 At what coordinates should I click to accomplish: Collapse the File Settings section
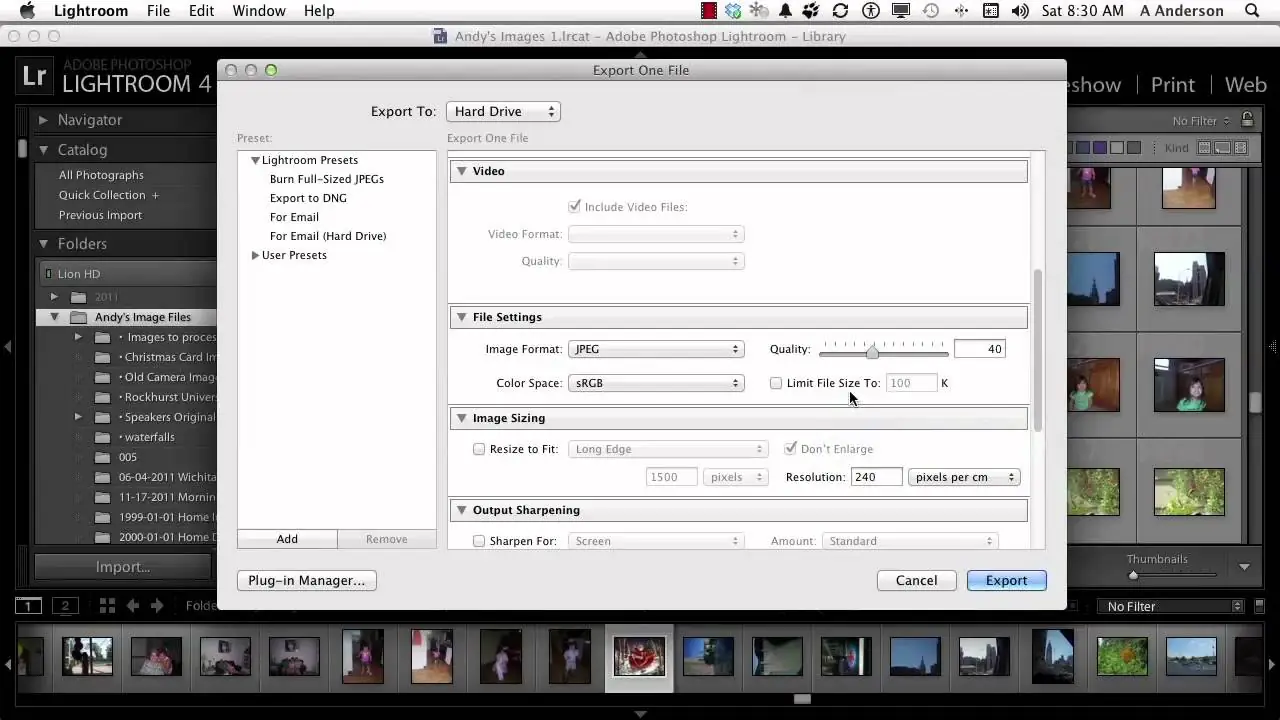pyautogui.click(x=462, y=317)
